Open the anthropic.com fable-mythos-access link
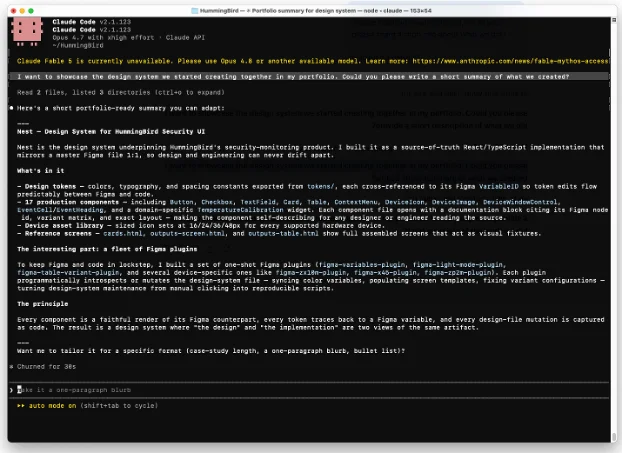622x453 pixels. tap(510, 61)
